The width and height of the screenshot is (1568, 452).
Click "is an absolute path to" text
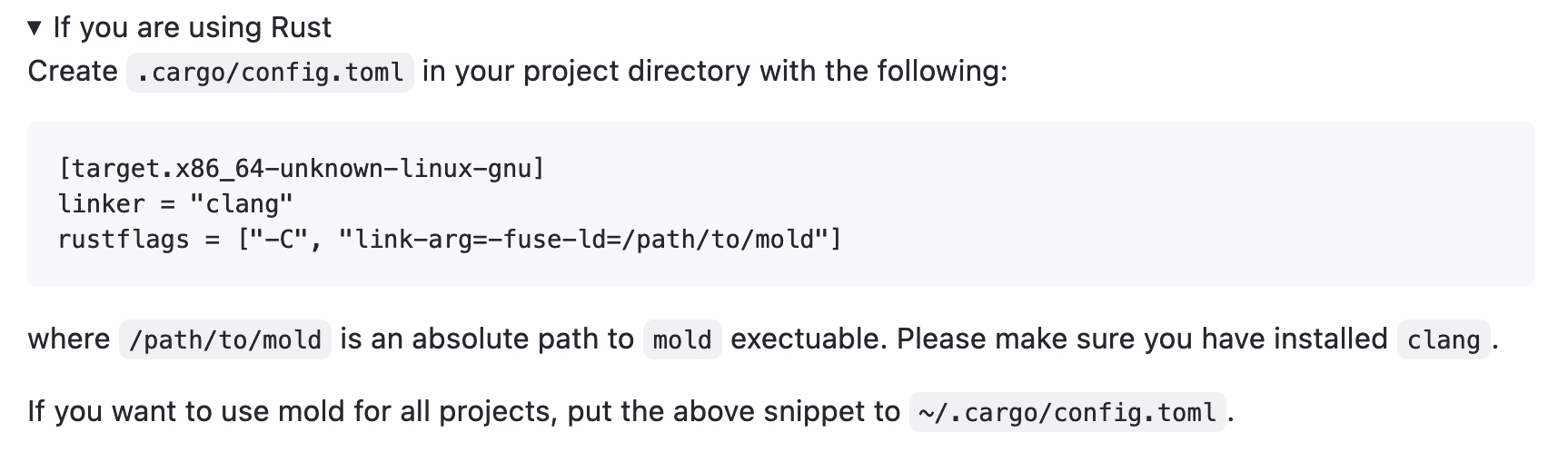[x=487, y=339]
